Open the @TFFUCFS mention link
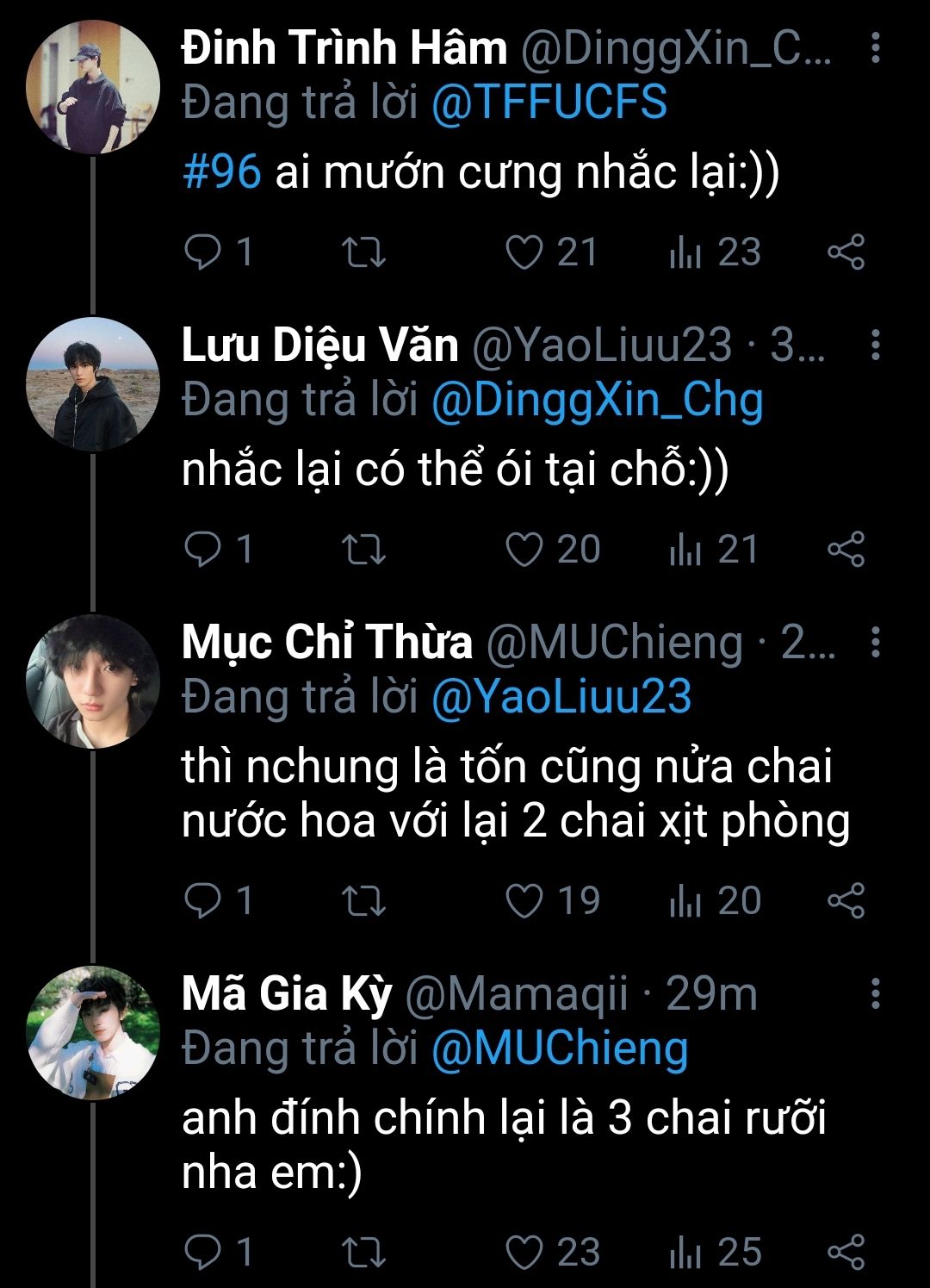Viewport: 930px width, 1288px height. (549, 103)
